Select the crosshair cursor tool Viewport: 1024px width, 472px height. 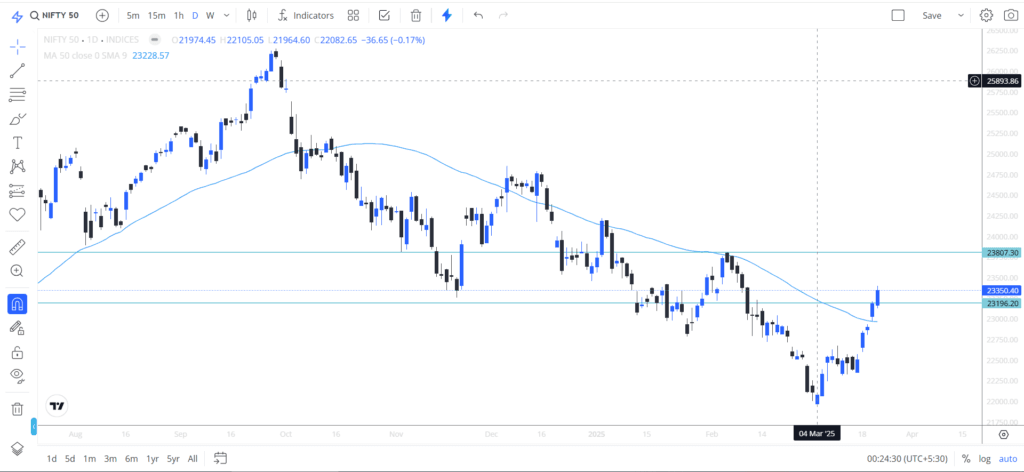pos(18,47)
